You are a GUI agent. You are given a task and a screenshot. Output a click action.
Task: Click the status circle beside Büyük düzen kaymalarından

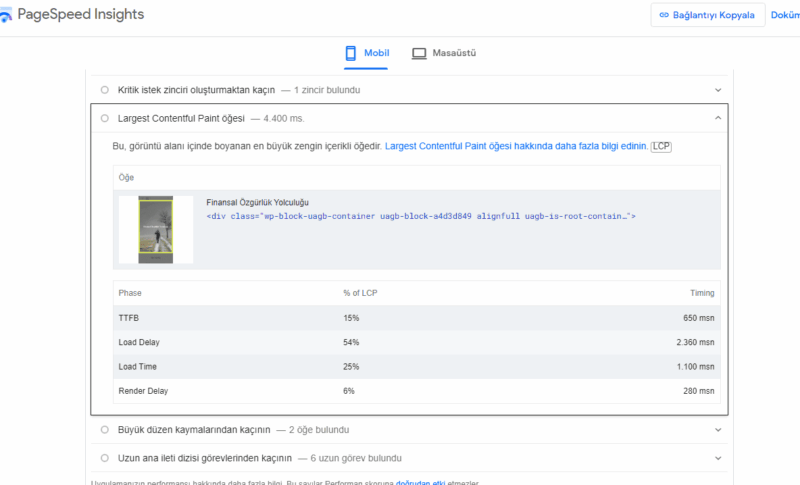(x=105, y=430)
